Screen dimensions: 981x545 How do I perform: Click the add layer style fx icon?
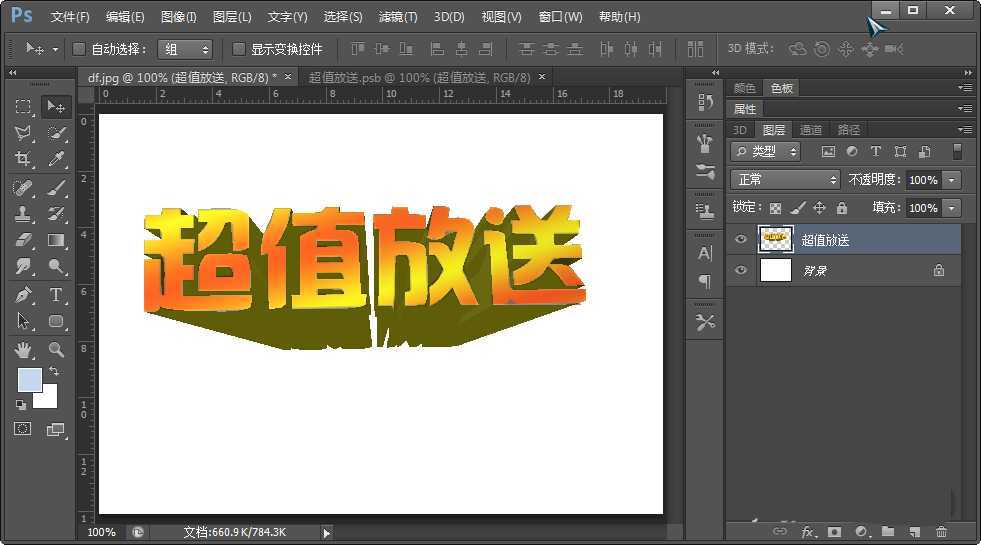coord(808,532)
